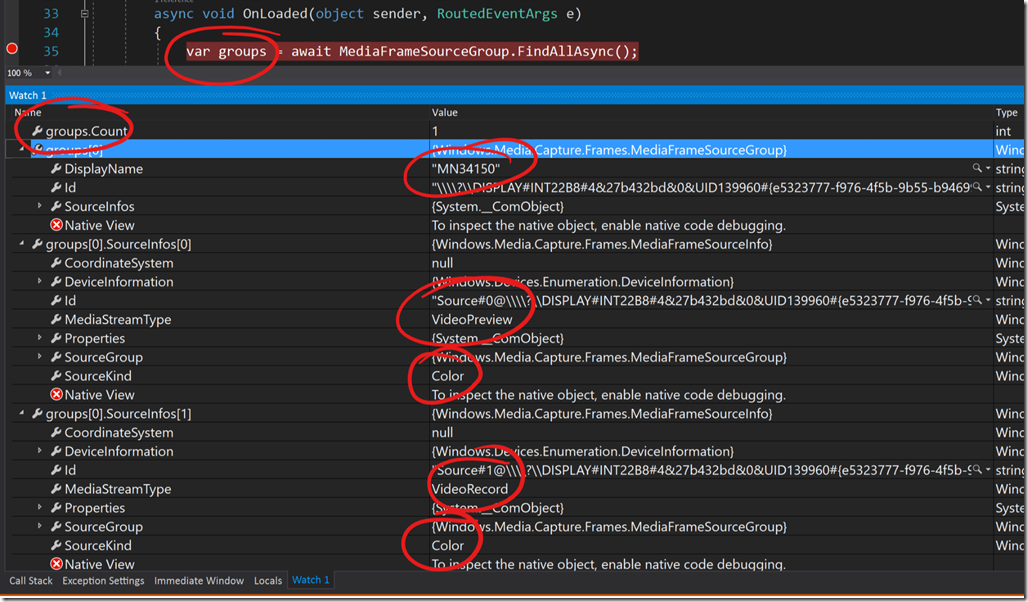The height and width of the screenshot is (602, 1028).
Task: Expand DeviceInformation under groups[0].SourceInfos[0]
Action: [40, 281]
